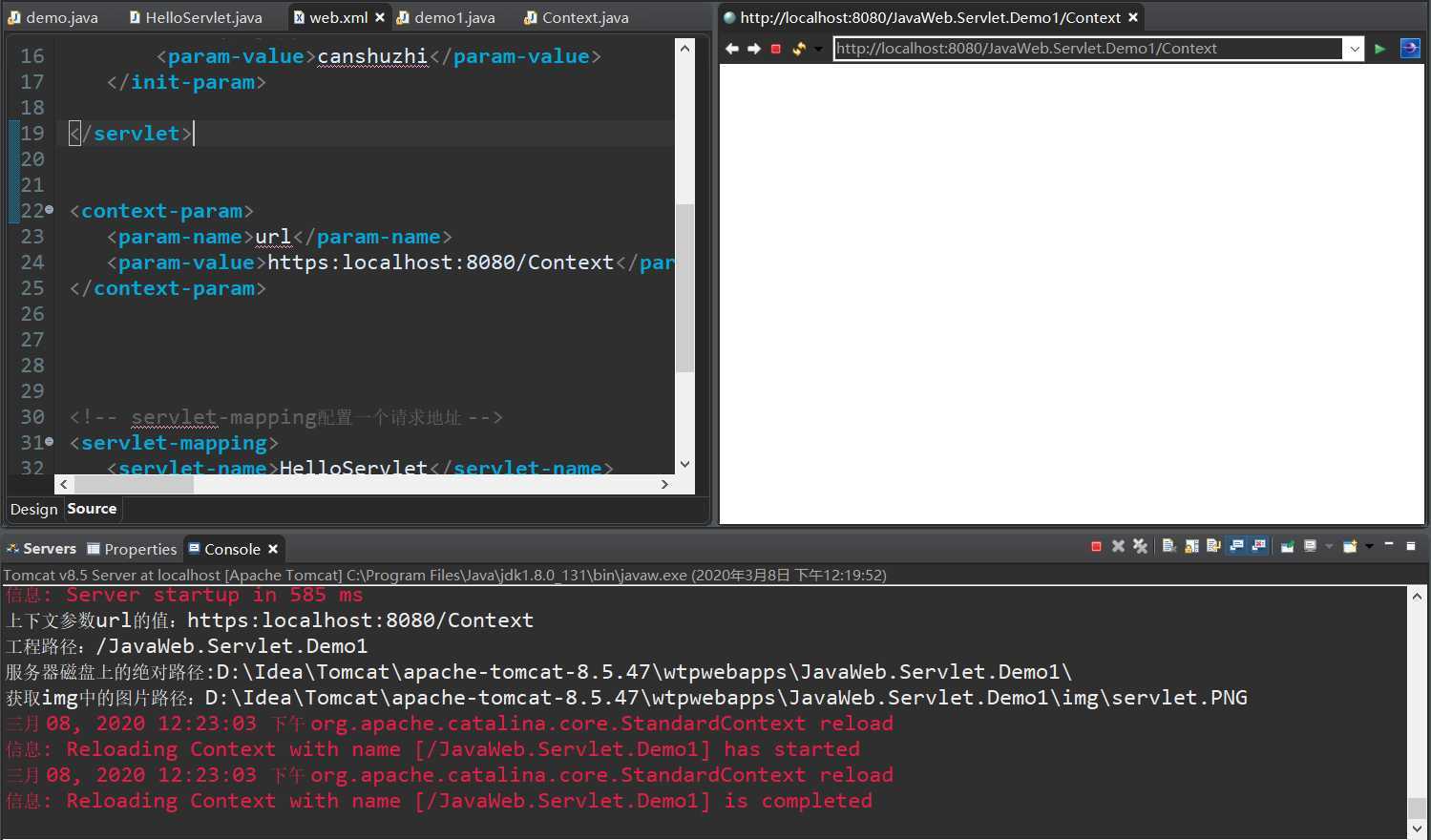Open a new console view icon
The height and width of the screenshot is (840, 1431).
click(1350, 546)
